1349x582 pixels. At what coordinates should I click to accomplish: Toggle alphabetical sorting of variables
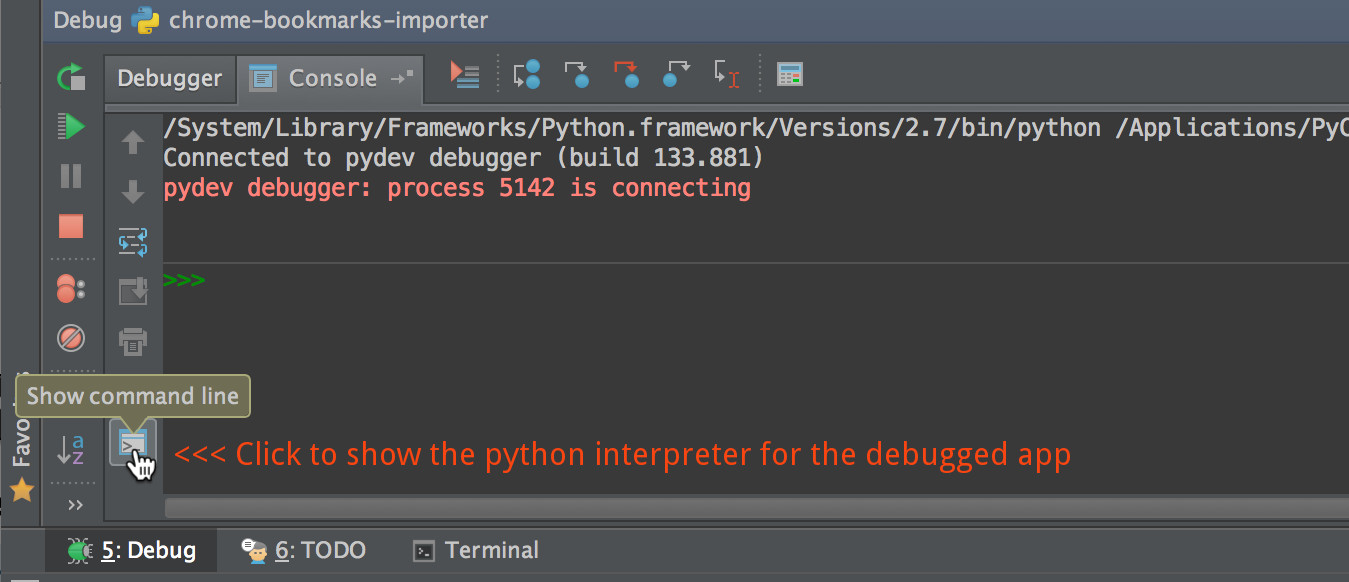(71, 451)
